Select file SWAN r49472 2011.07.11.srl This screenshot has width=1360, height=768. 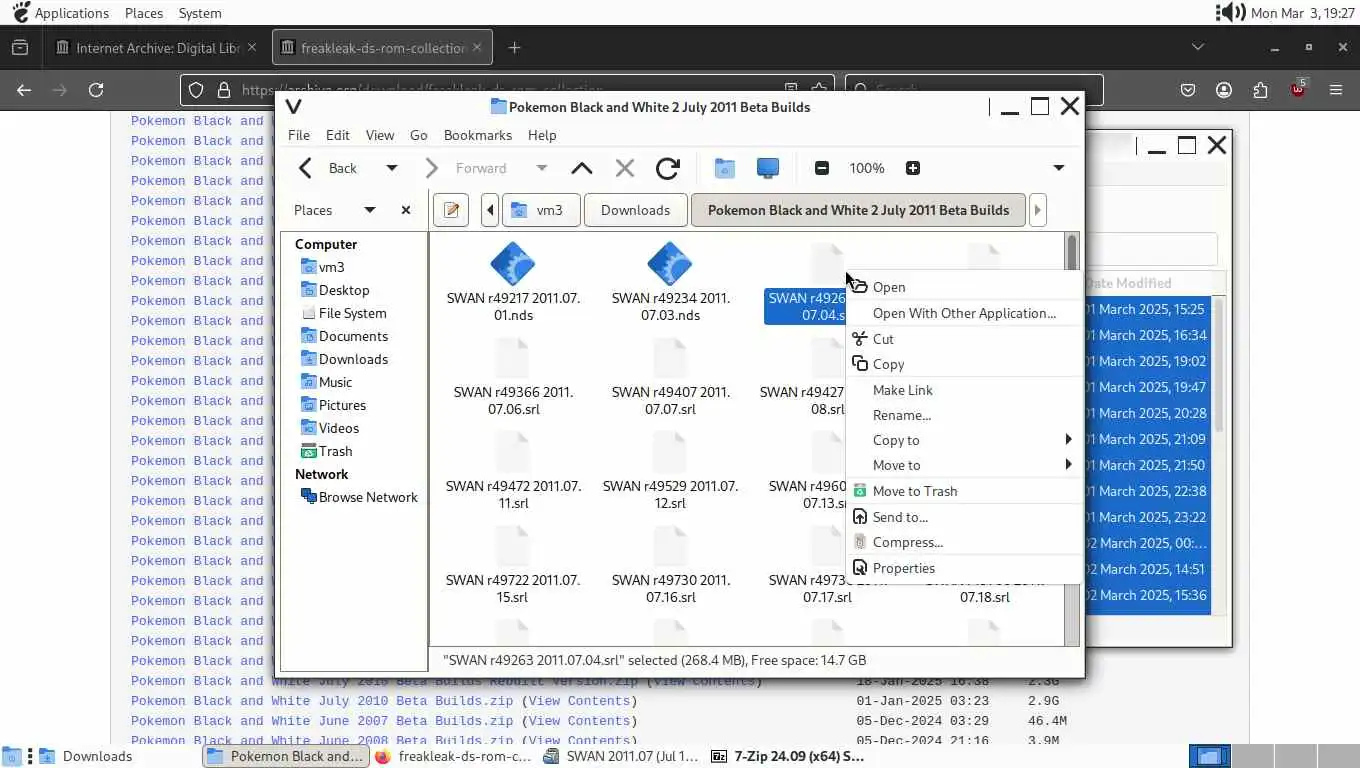click(513, 472)
